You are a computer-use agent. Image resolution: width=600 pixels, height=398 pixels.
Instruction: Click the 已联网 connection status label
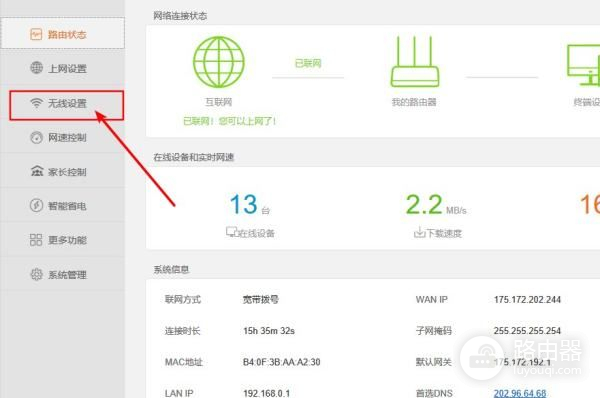click(308, 63)
